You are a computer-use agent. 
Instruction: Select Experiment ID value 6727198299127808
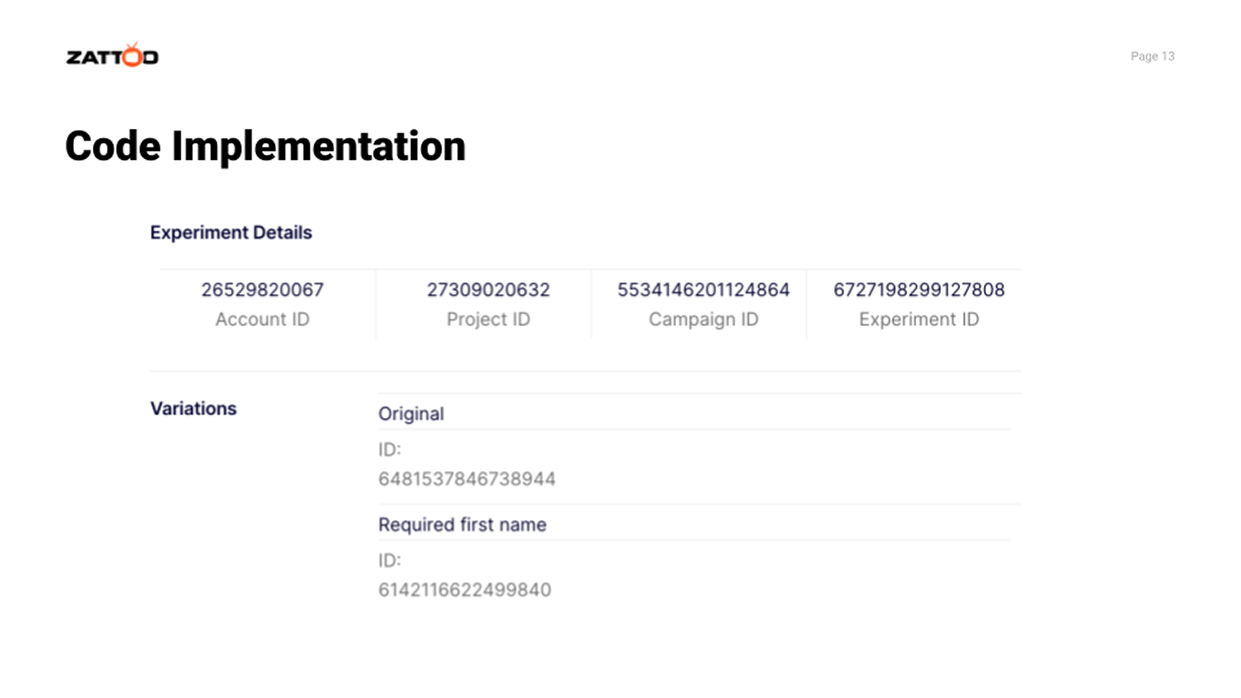[x=919, y=290]
